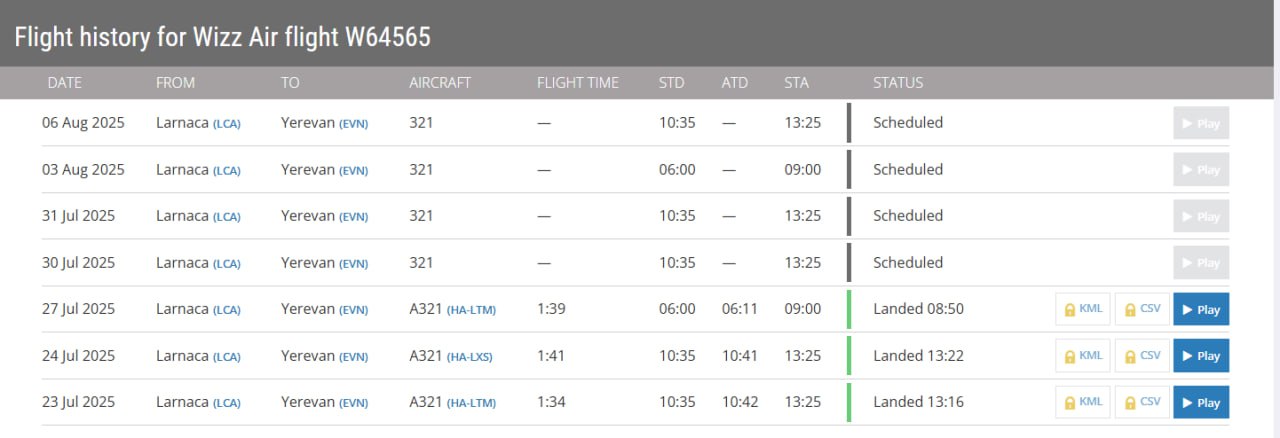
Task: Open LCA airport link on 06 Aug row
Action: (x=227, y=124)
